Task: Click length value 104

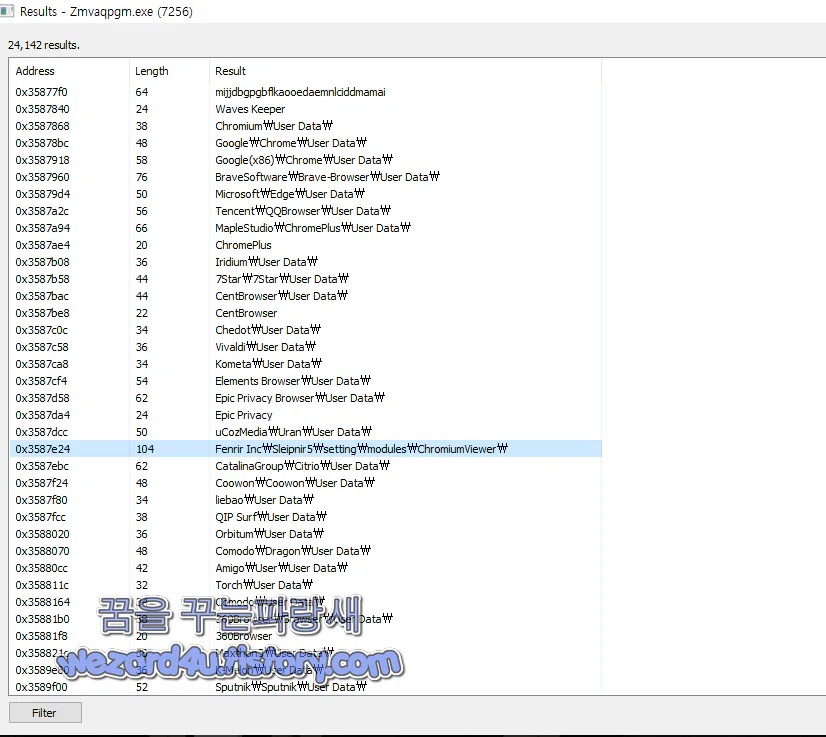Action: pyautogui.click(x=145, y=449)
